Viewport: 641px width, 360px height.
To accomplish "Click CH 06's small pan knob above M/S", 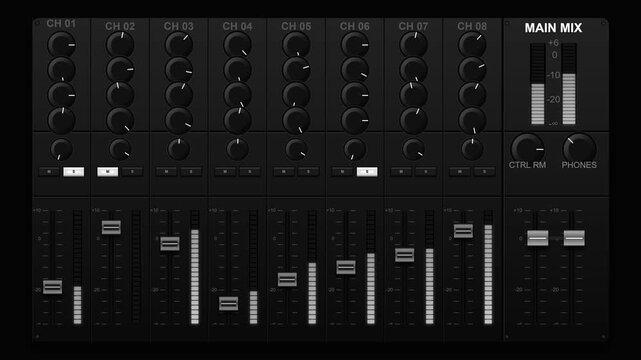I will coord(355,149).
